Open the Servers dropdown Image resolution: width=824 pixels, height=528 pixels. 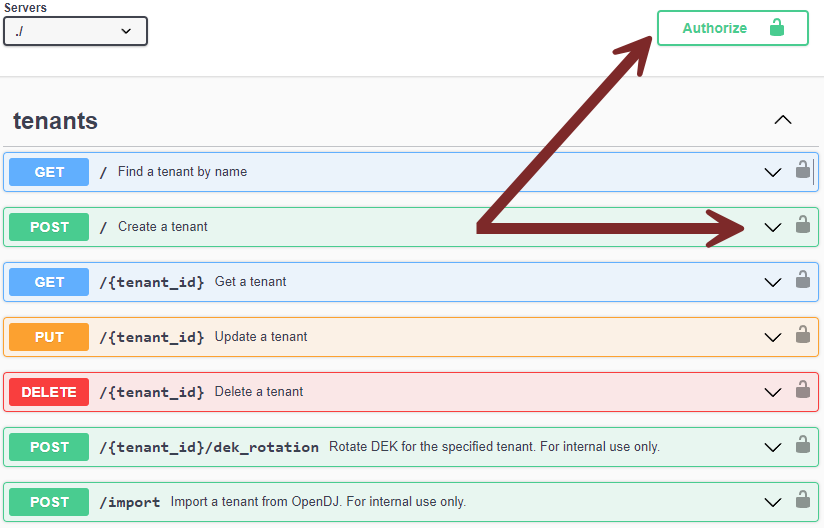point(75,31)
